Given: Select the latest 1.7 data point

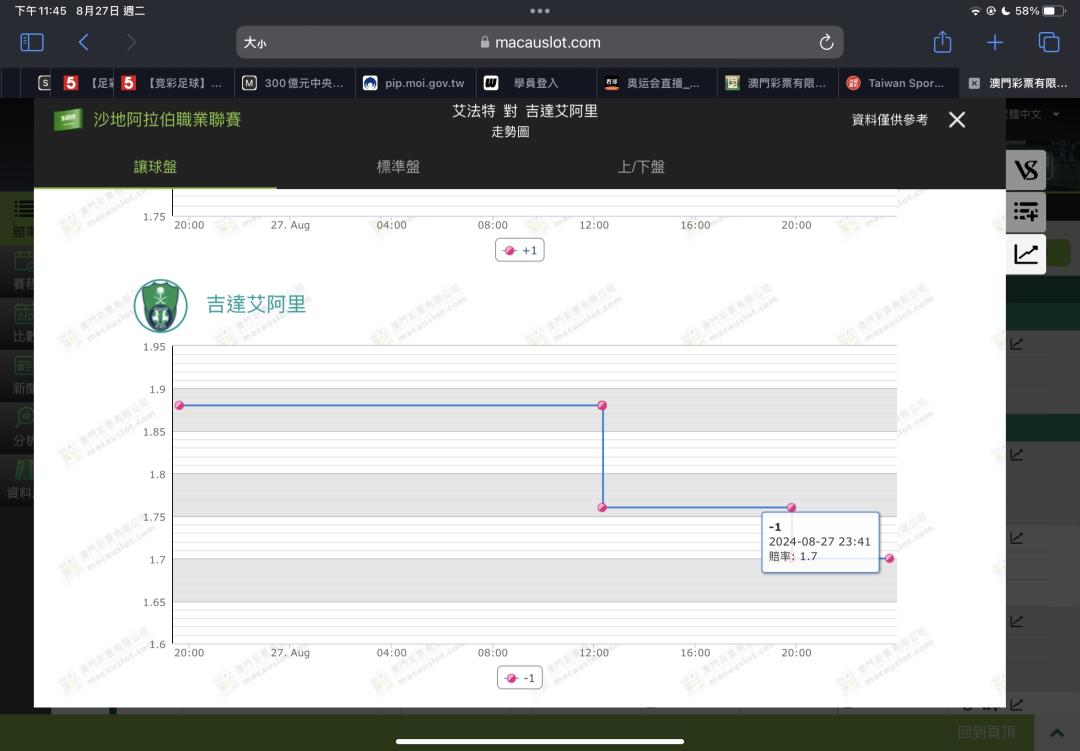Looking at the screenshot, I should pos(889,558).
